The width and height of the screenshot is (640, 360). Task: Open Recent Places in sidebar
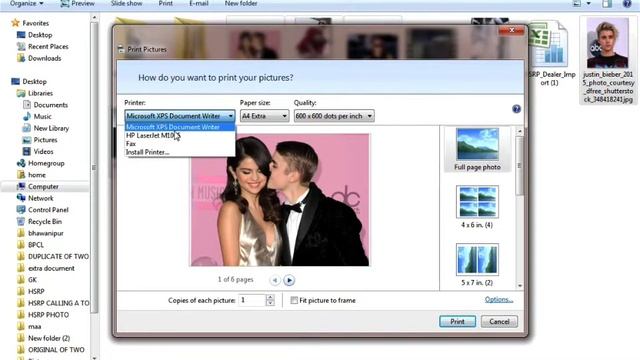coord(48,47)
